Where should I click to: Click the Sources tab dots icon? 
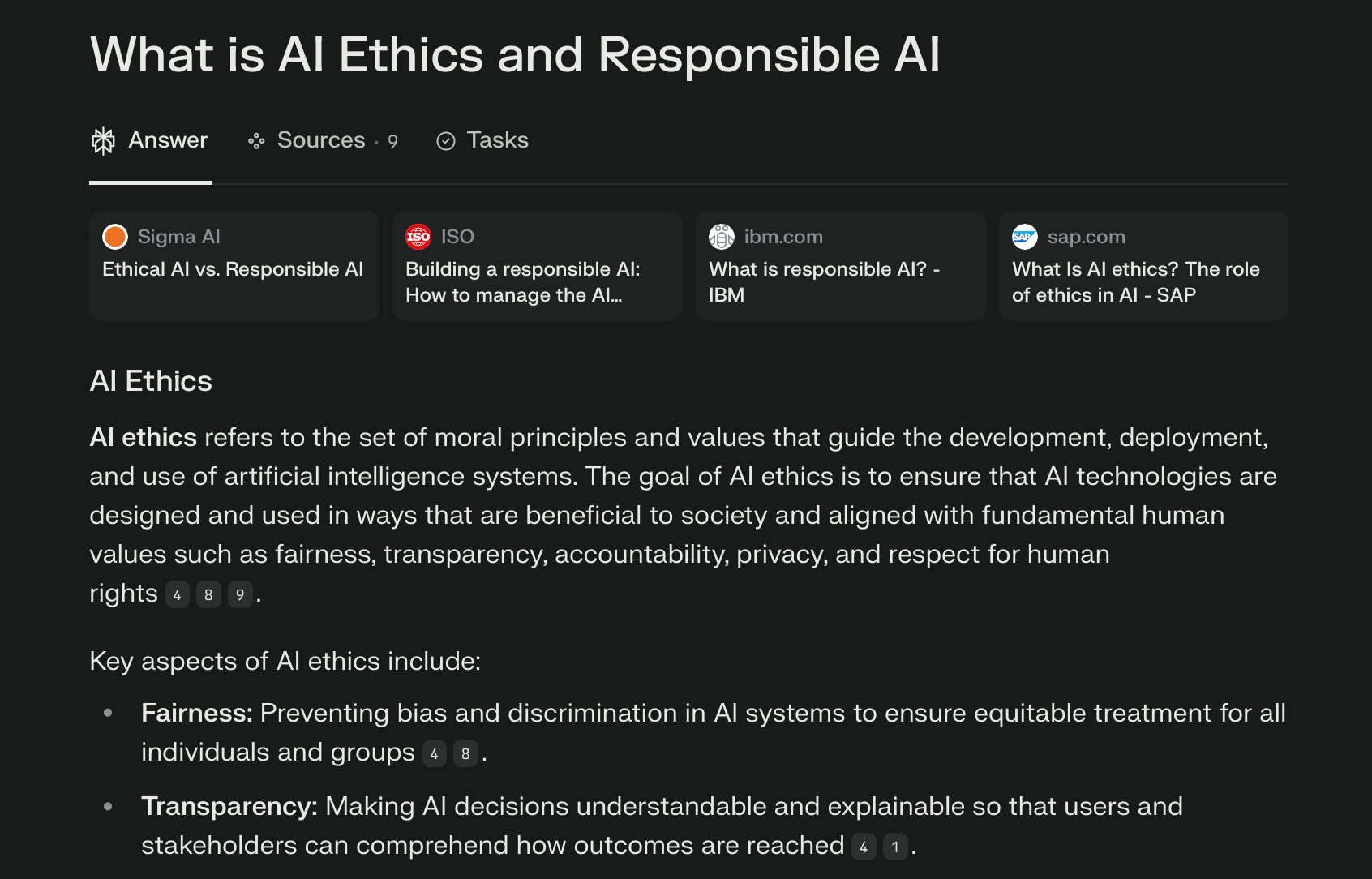(x=256, y=141)
